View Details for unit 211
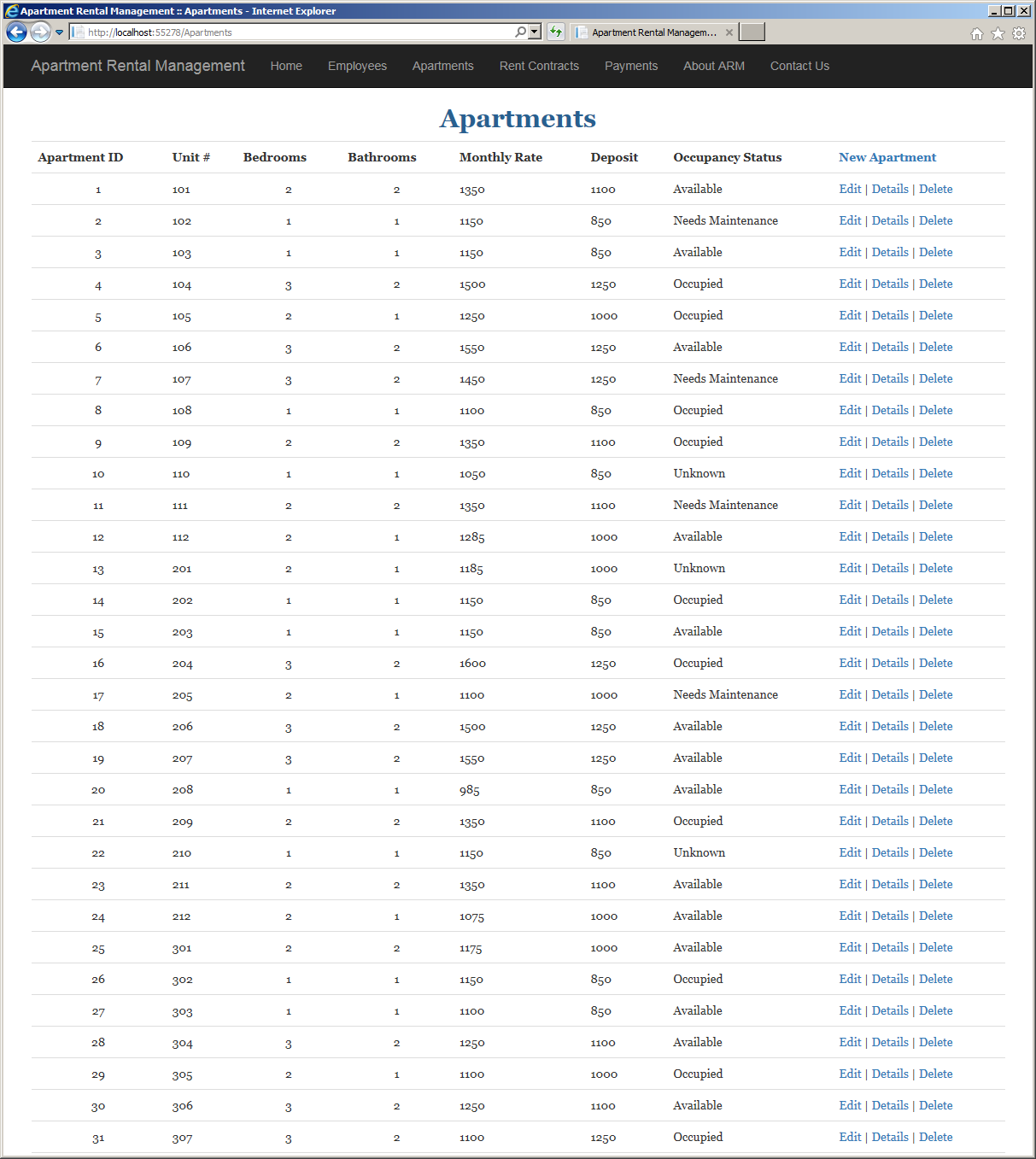 [890, 884]
